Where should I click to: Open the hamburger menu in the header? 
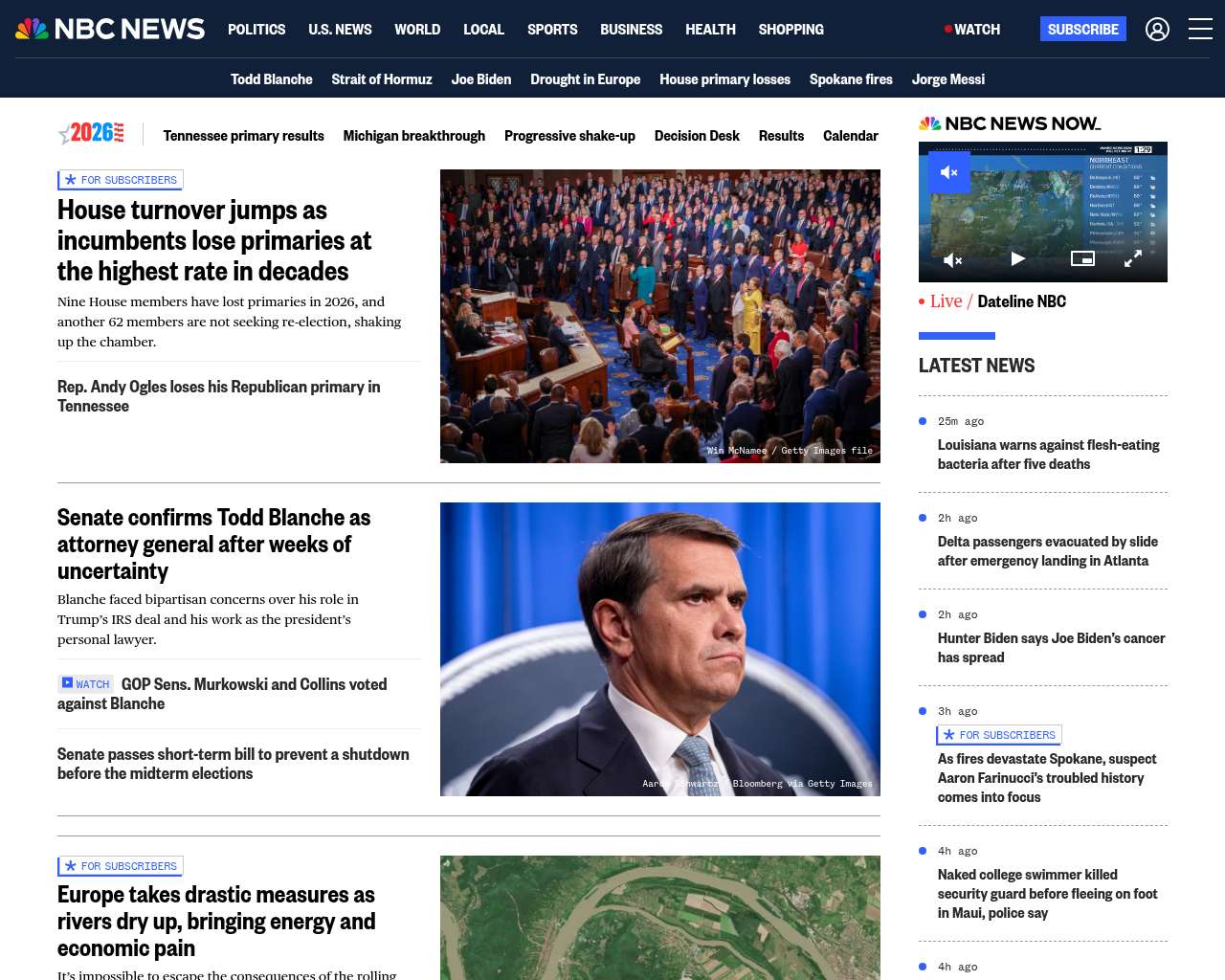point(1200,30)
